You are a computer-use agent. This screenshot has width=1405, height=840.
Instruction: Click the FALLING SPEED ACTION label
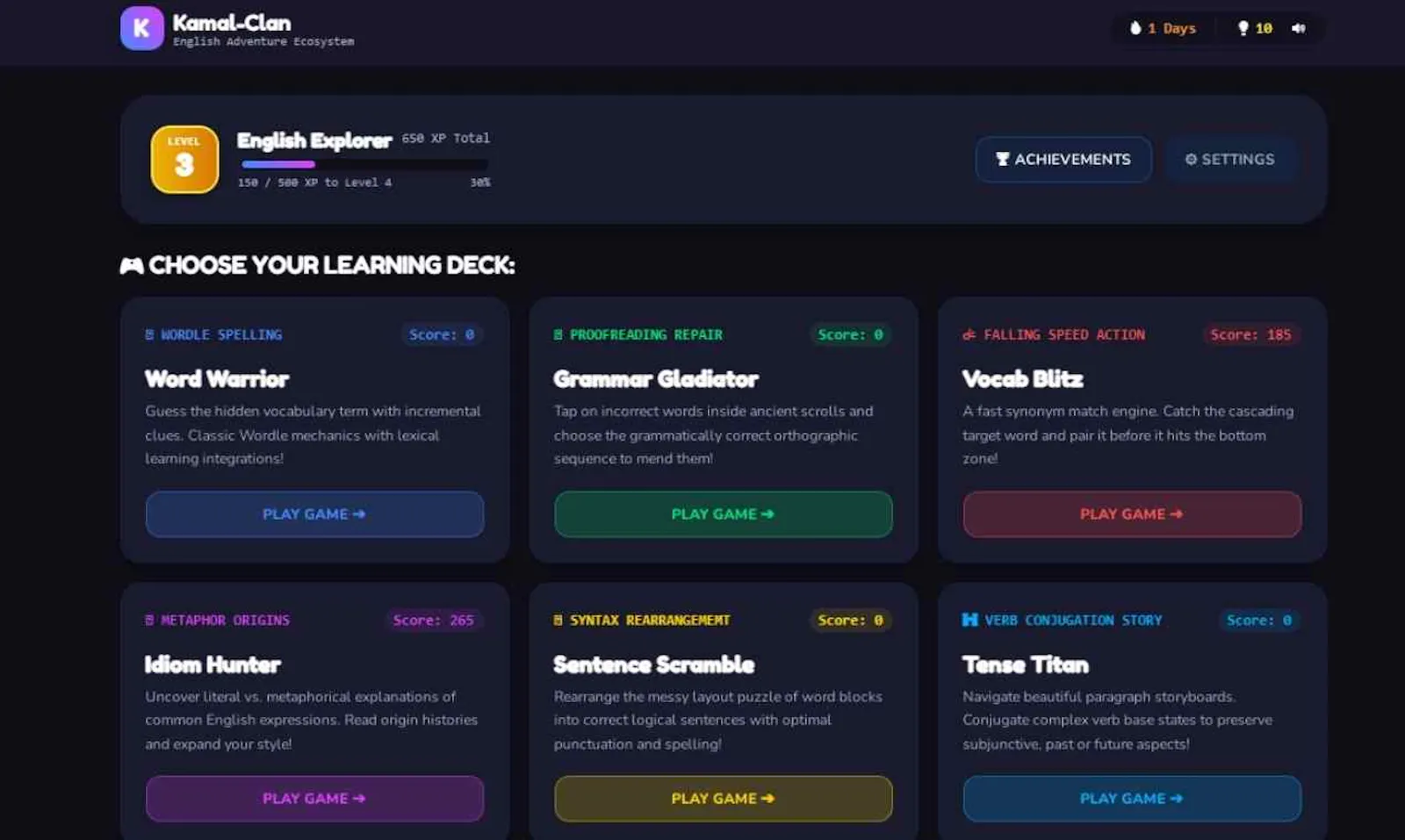coord(1064,334)
